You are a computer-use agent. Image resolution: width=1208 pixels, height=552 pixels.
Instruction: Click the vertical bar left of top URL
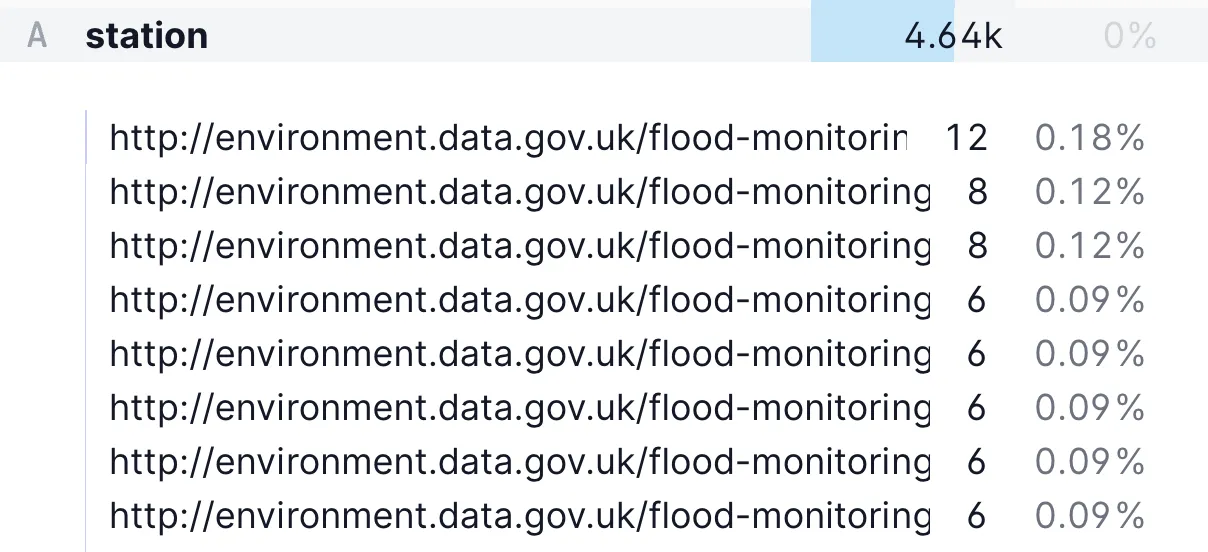pyautogui.click(x=86, y=138)
